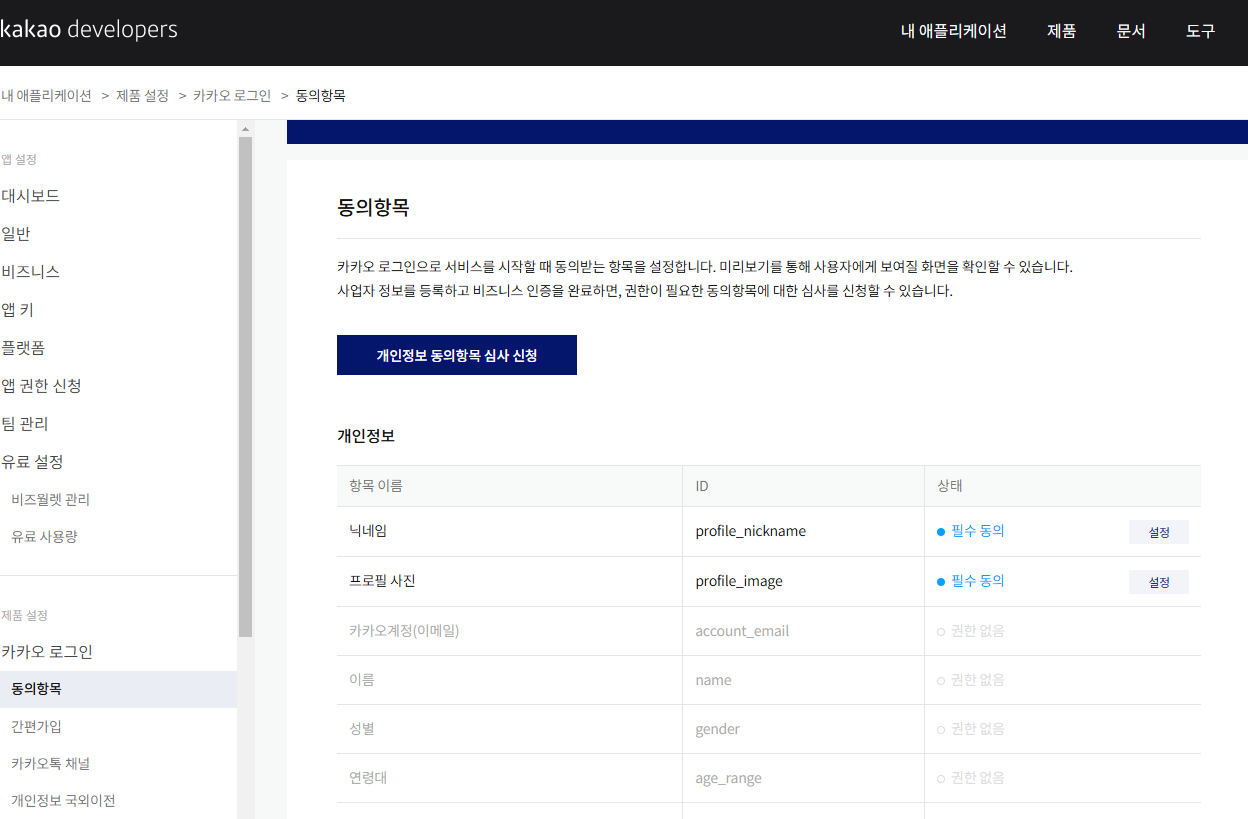Open 대시보드 in the sidebar
The width and height of the screenshot is (1248, 819).
tap(30, 196)
